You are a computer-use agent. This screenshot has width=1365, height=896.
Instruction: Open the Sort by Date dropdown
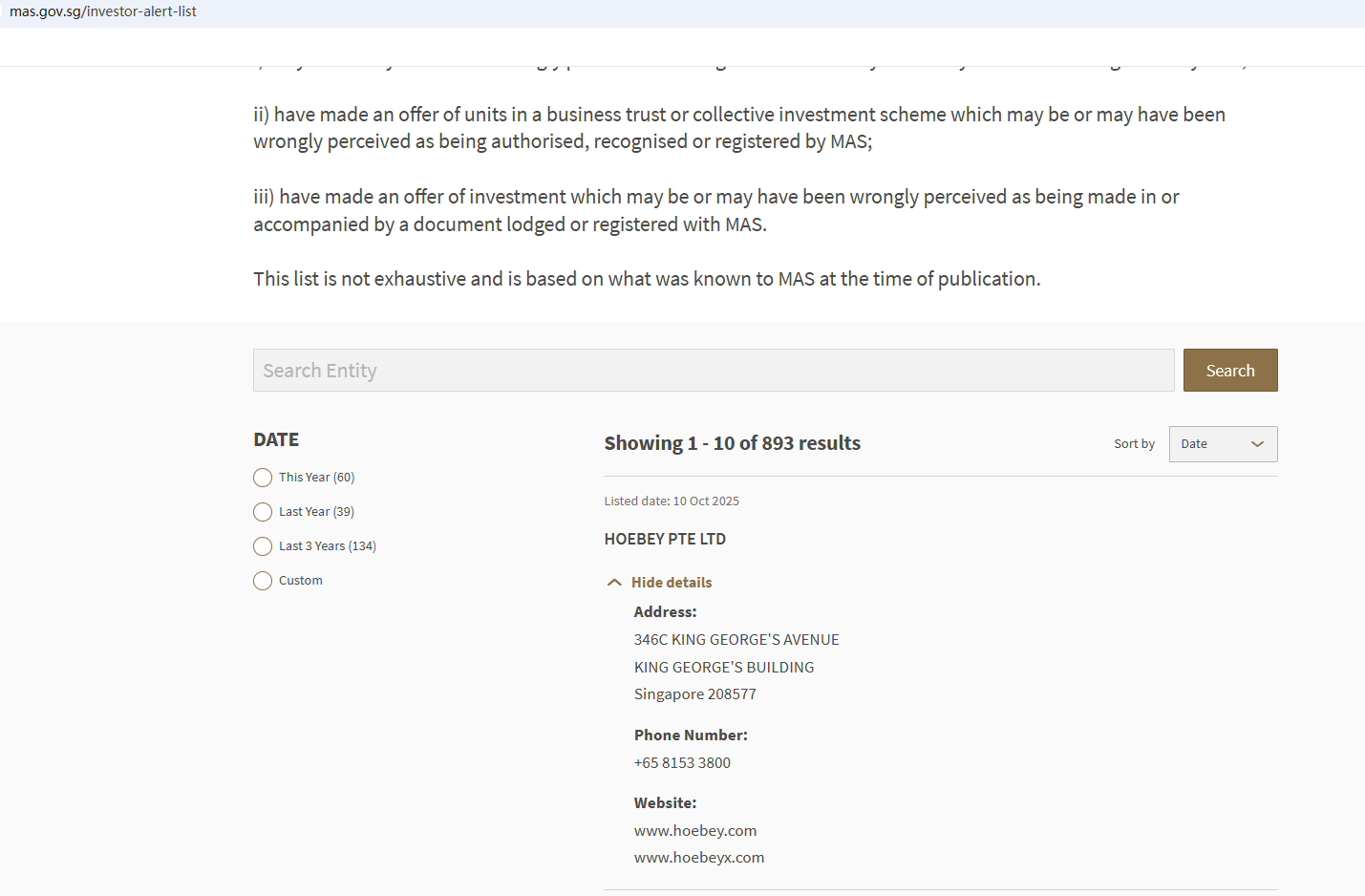(1222, 444)
